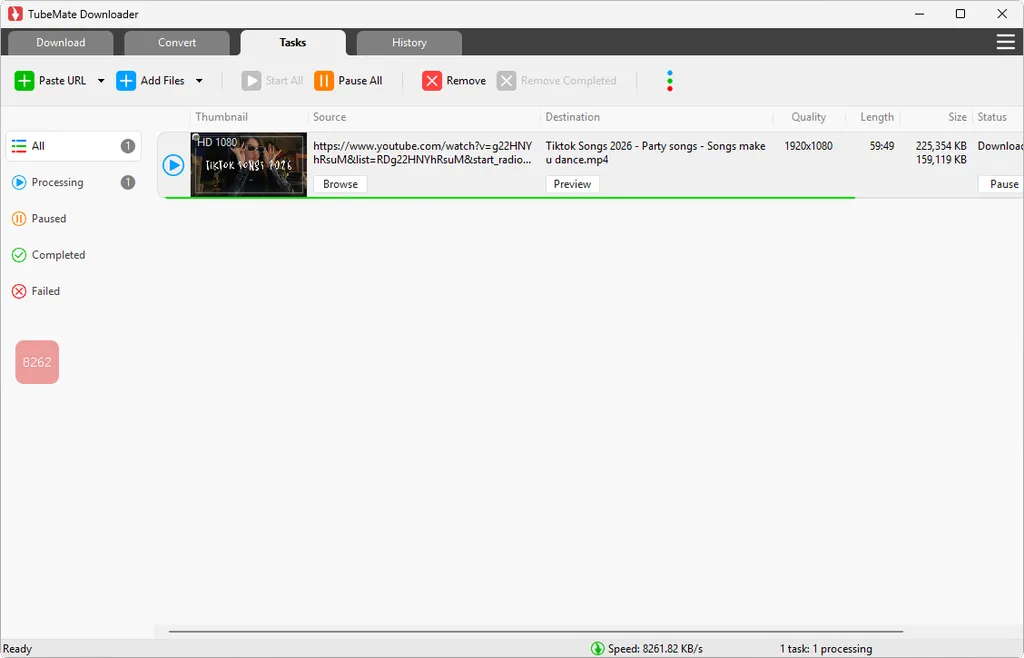Click the green Paste URL plus icon
The height and width of the screenshot is (658, 1024).
[x=24, y=81]
